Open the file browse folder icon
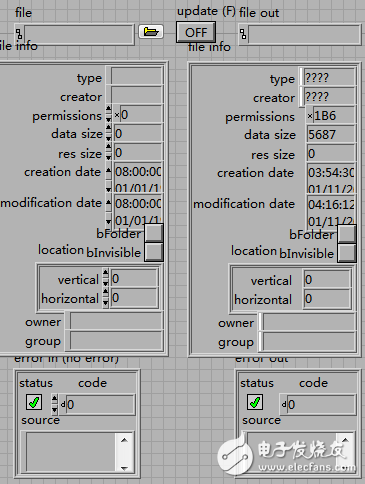The width and height of the screenshot is (365, 484). (151, 32)
